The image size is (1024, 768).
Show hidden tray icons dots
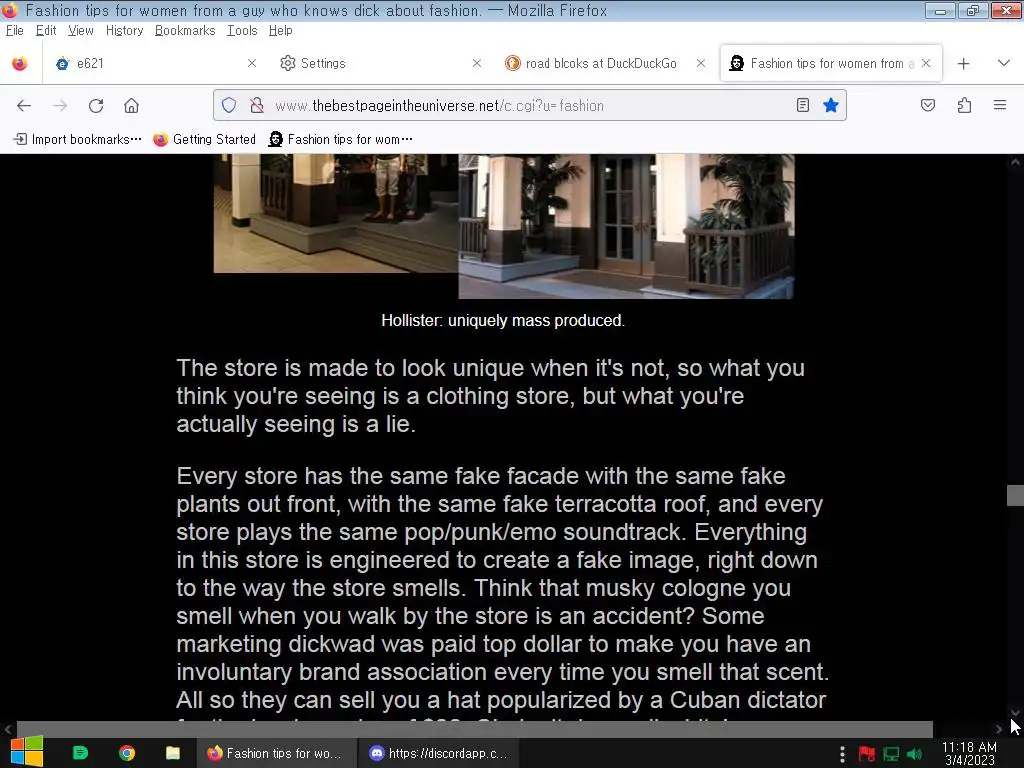click(x=842, y=754)
